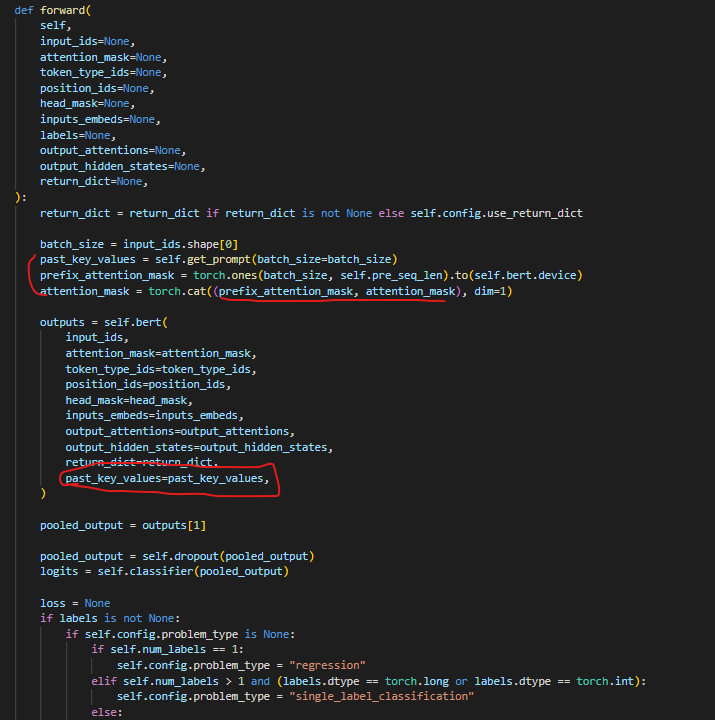Click 'token_type_ids=token_type_ids,' argument
The height and width of the screenshot is (720, 715).
click(x=161, y=369)
